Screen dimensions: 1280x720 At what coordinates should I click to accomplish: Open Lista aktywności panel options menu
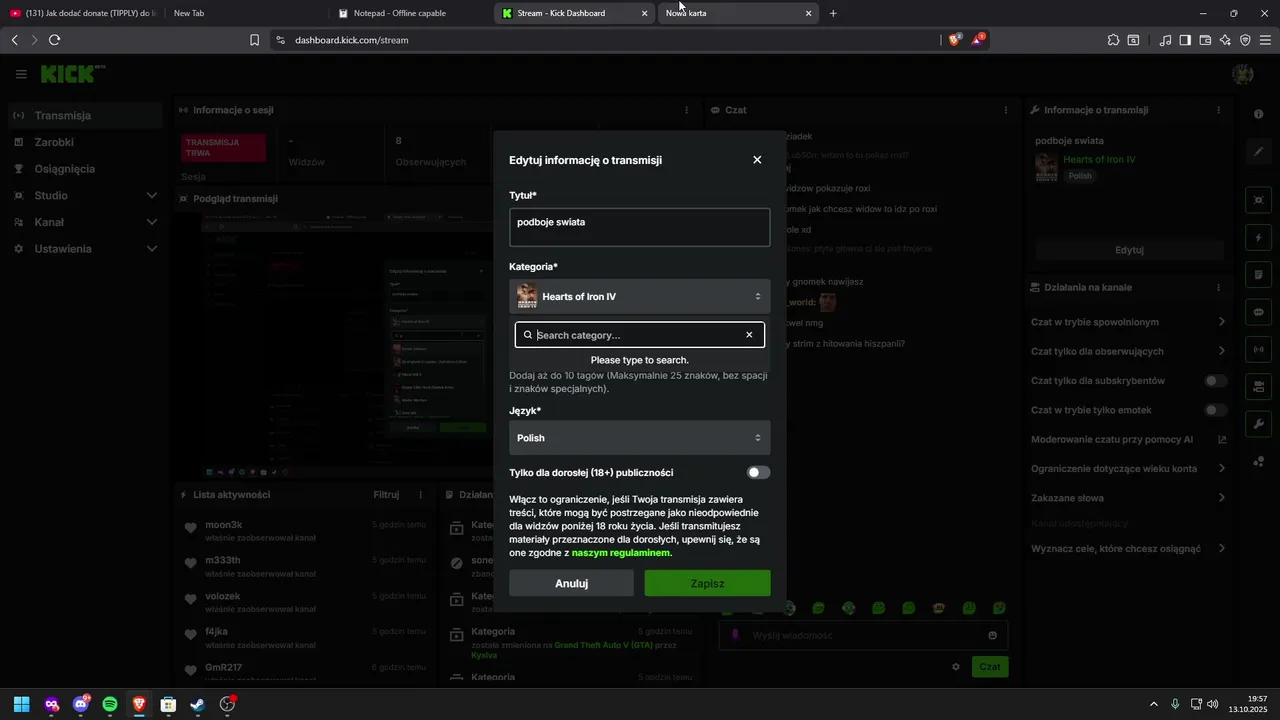click(x=421, y=495)
